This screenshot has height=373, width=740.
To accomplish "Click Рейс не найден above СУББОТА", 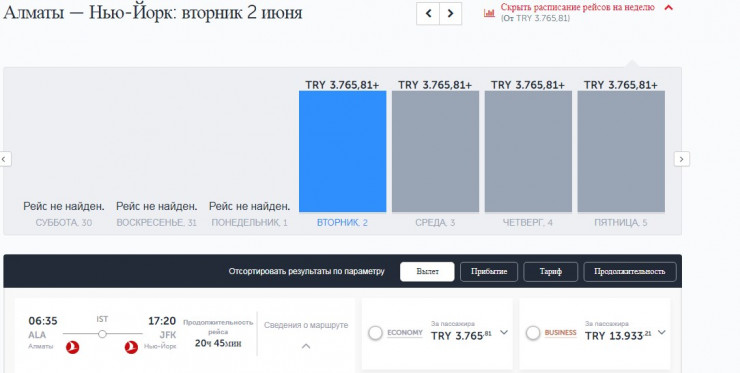I will point(64,206).
